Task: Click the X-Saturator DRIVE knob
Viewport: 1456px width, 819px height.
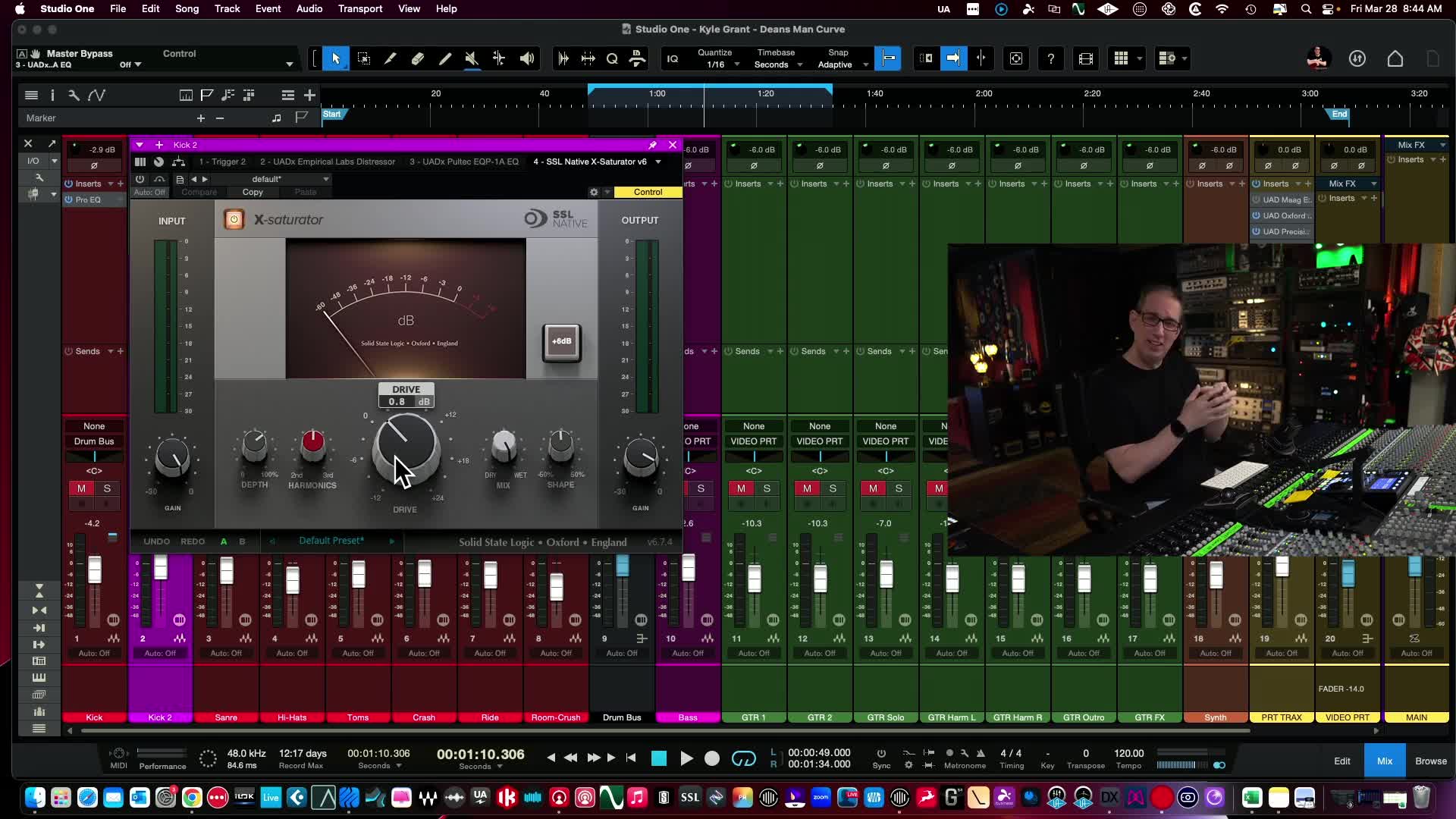Action: click(405, 449)
